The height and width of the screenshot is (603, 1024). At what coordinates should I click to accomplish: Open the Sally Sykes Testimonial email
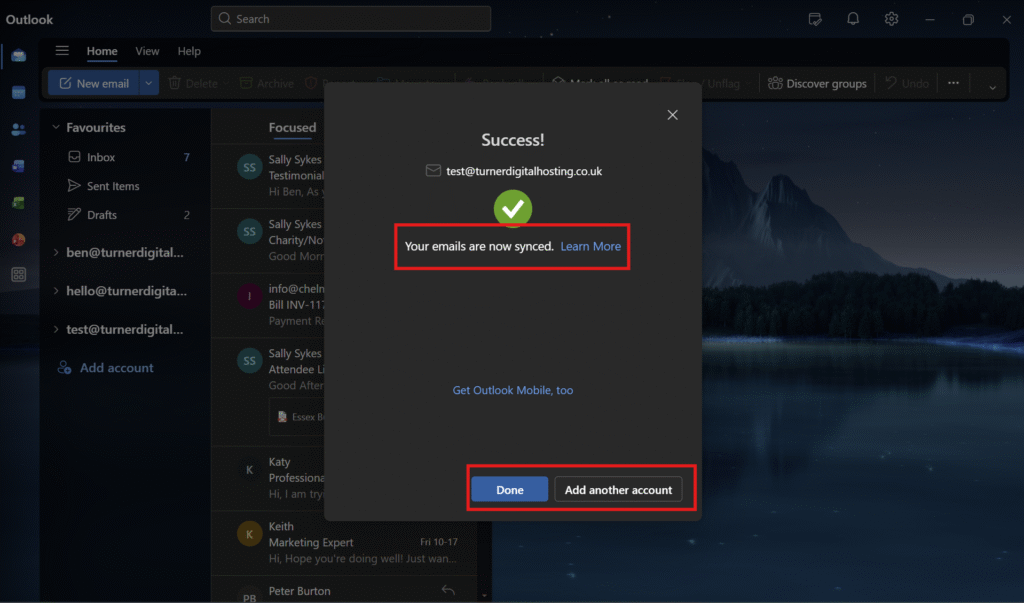point(269,176)
